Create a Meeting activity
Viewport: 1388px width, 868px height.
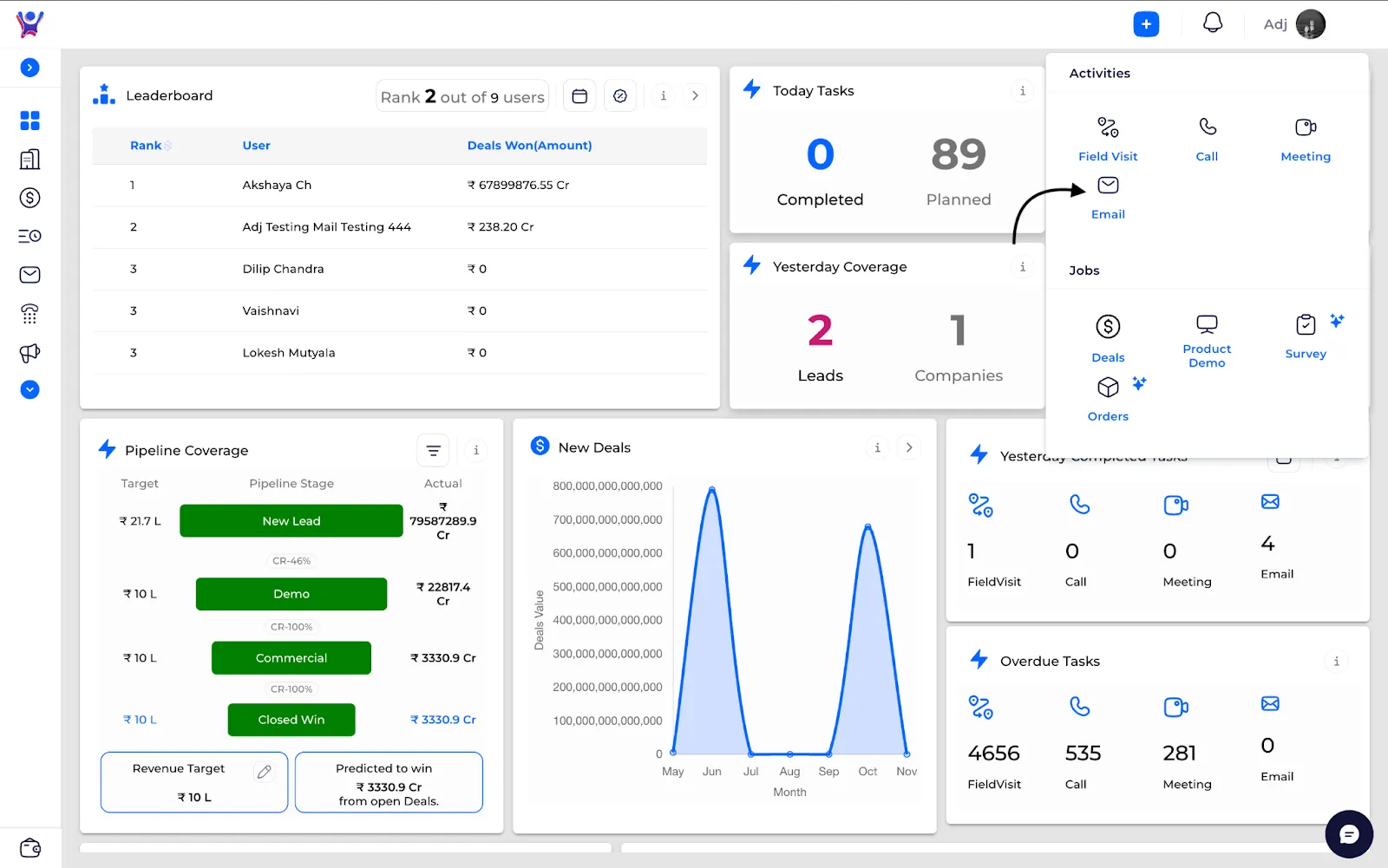pos(1306,140)
